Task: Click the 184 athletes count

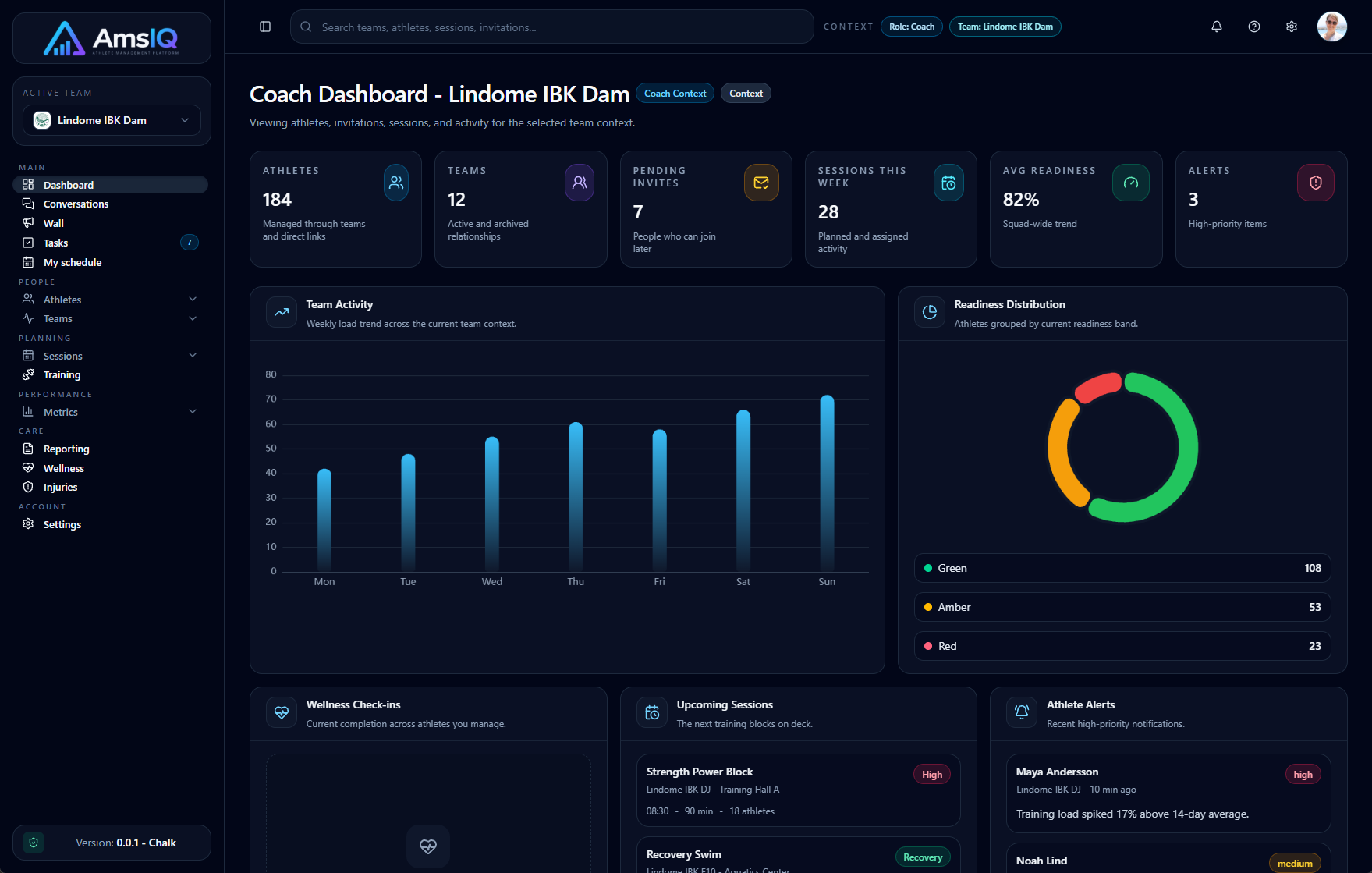Action: click(x=277, y=200)
